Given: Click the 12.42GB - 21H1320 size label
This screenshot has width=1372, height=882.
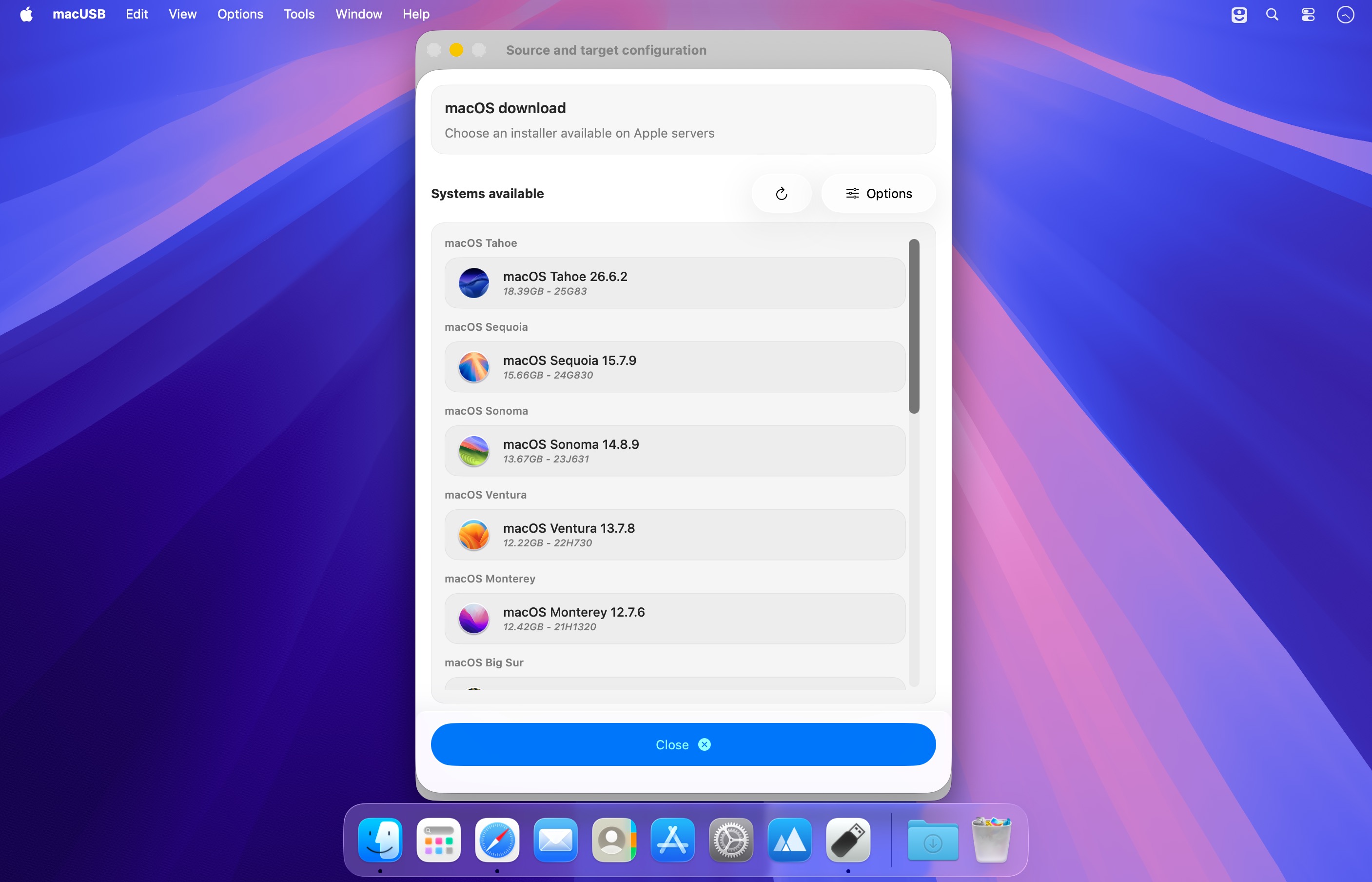Looking at the screenshot, I should pyautogui.click(x=549, y=627).
